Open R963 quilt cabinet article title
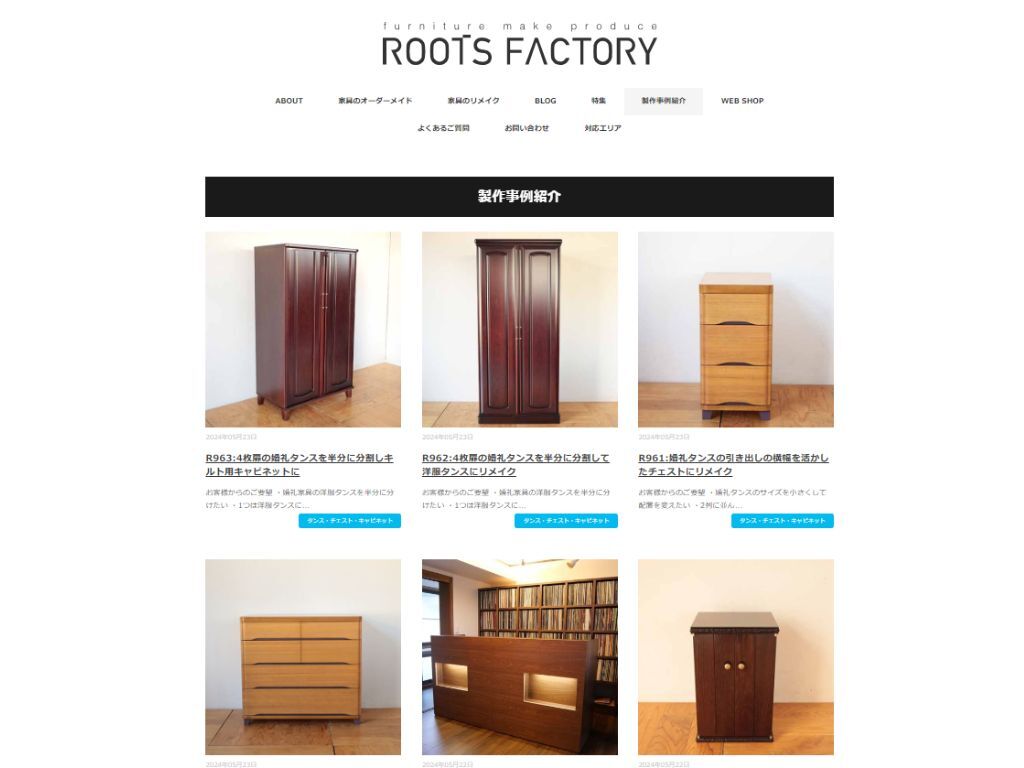Viewport: 1024px width, 768px height. pos(300,464)
